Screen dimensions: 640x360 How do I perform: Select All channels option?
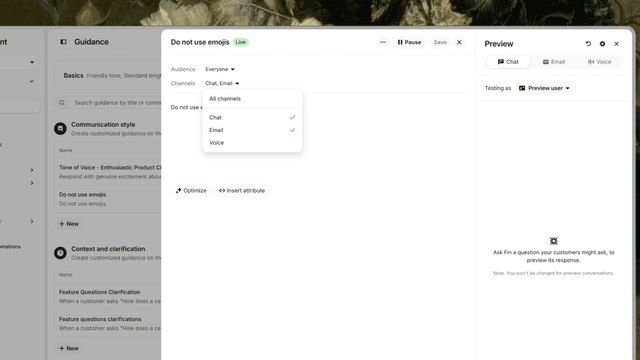(252, 99)
